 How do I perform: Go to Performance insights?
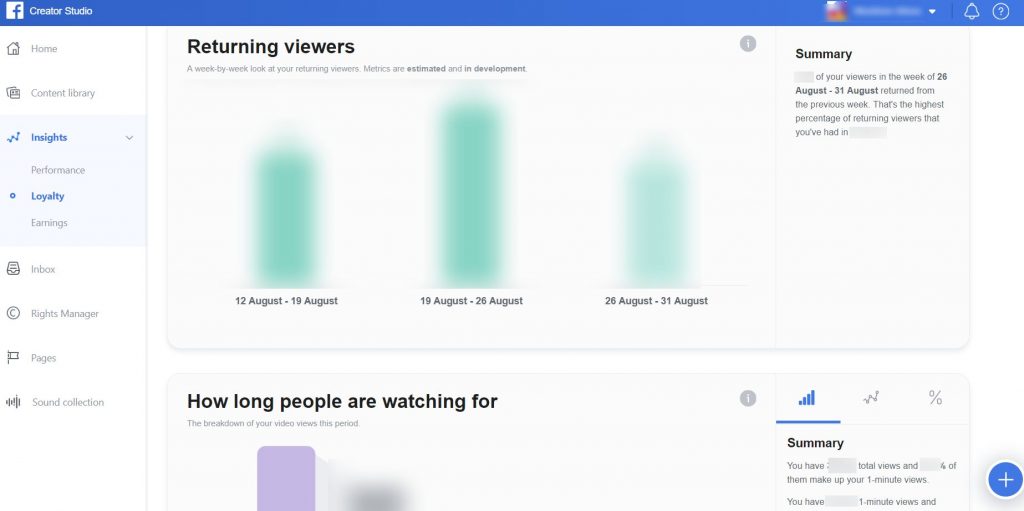point(58,170)
